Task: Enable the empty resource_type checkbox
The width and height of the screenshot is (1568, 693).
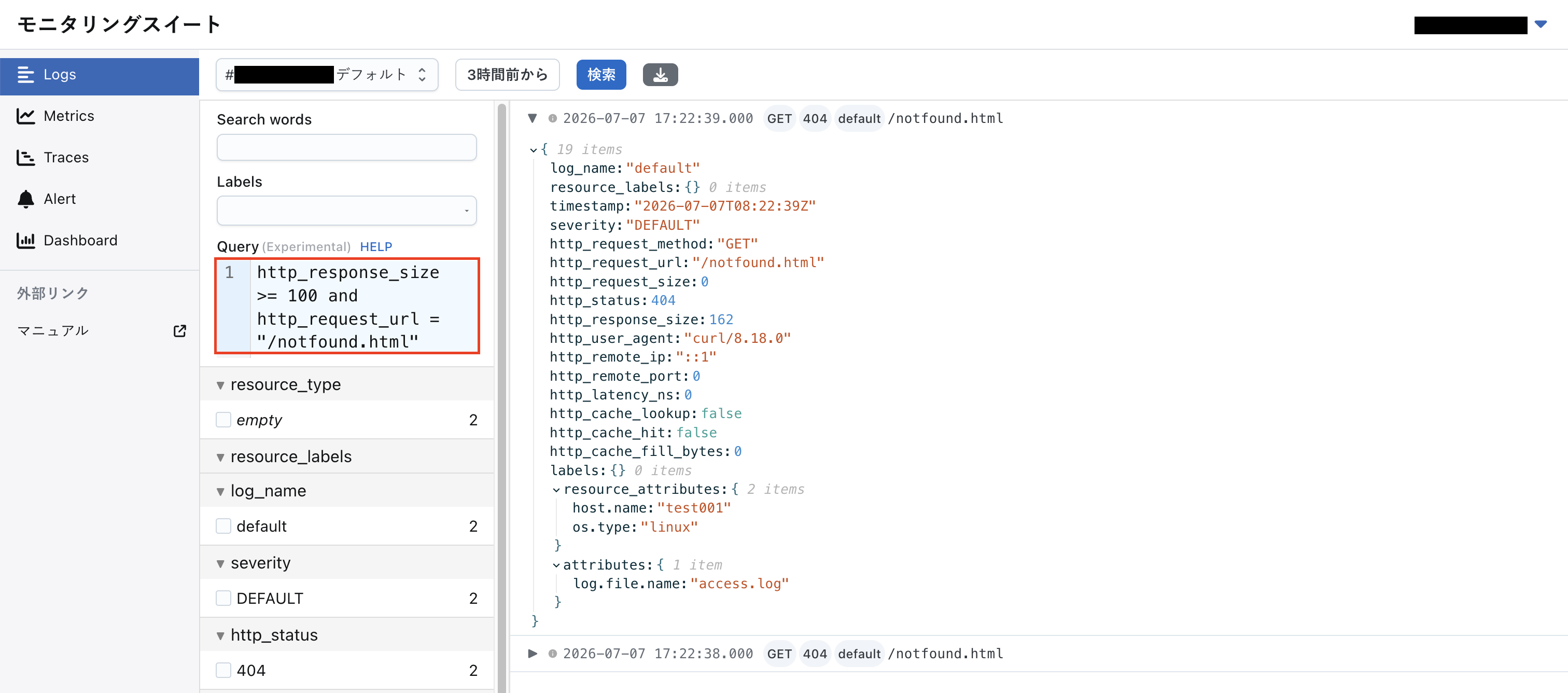Action: (223, 420)
